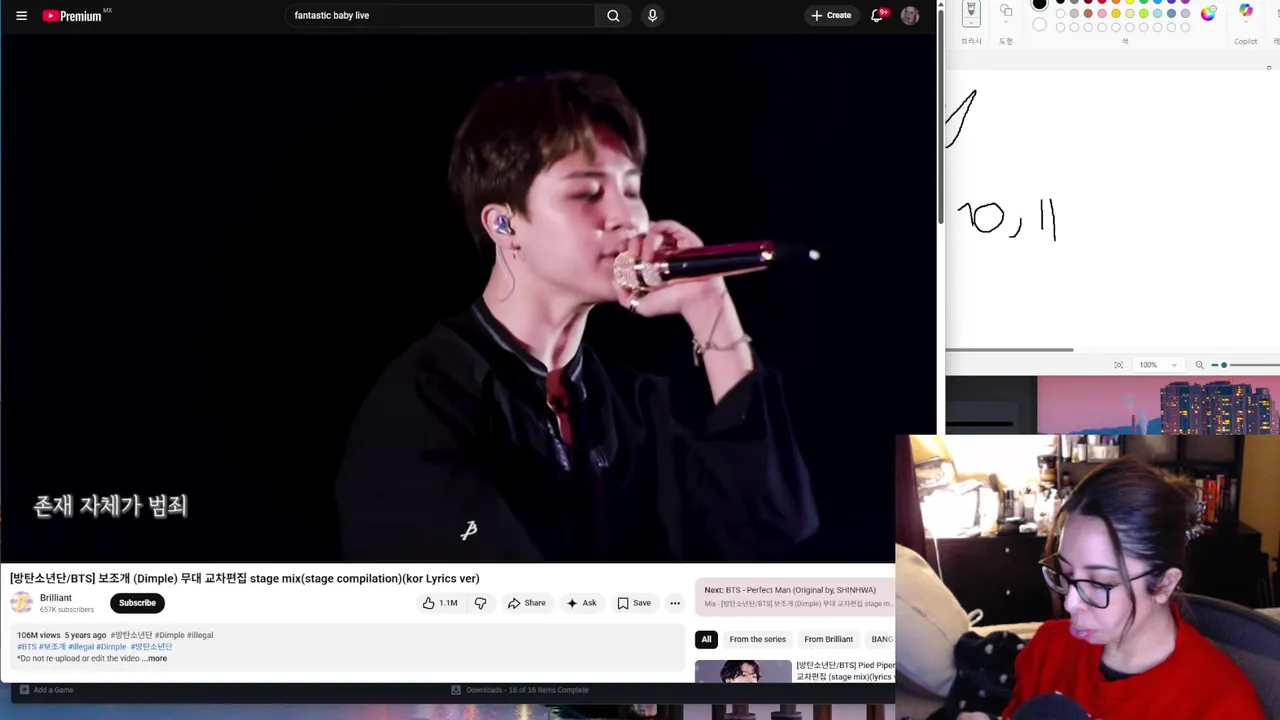Share the Dimple stage mix video
Image resolution: width=1280 pixels, height=720 pixels.
click(x=526, y=603)
